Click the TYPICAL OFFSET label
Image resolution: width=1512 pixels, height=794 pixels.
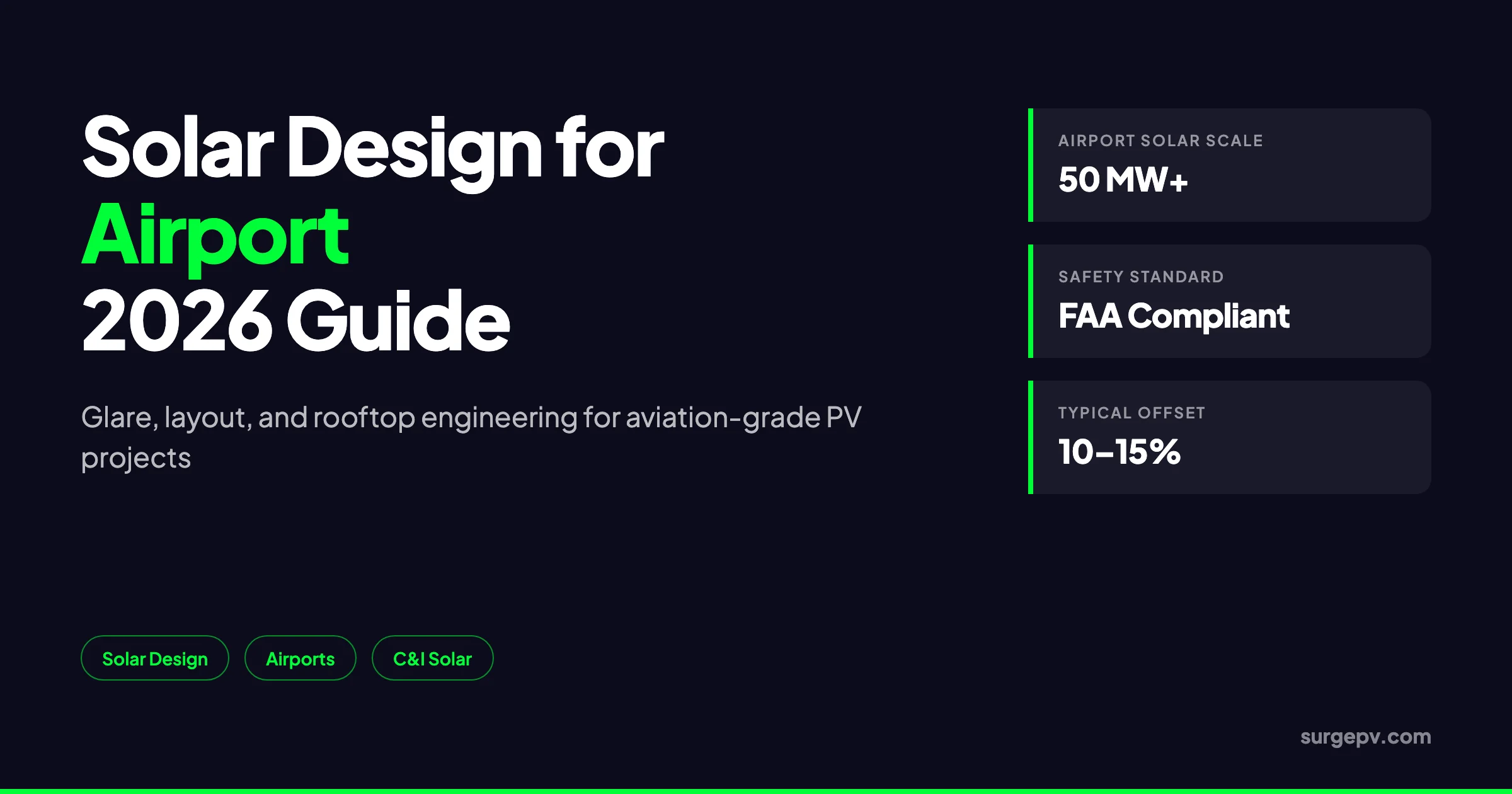(1131, 413)
